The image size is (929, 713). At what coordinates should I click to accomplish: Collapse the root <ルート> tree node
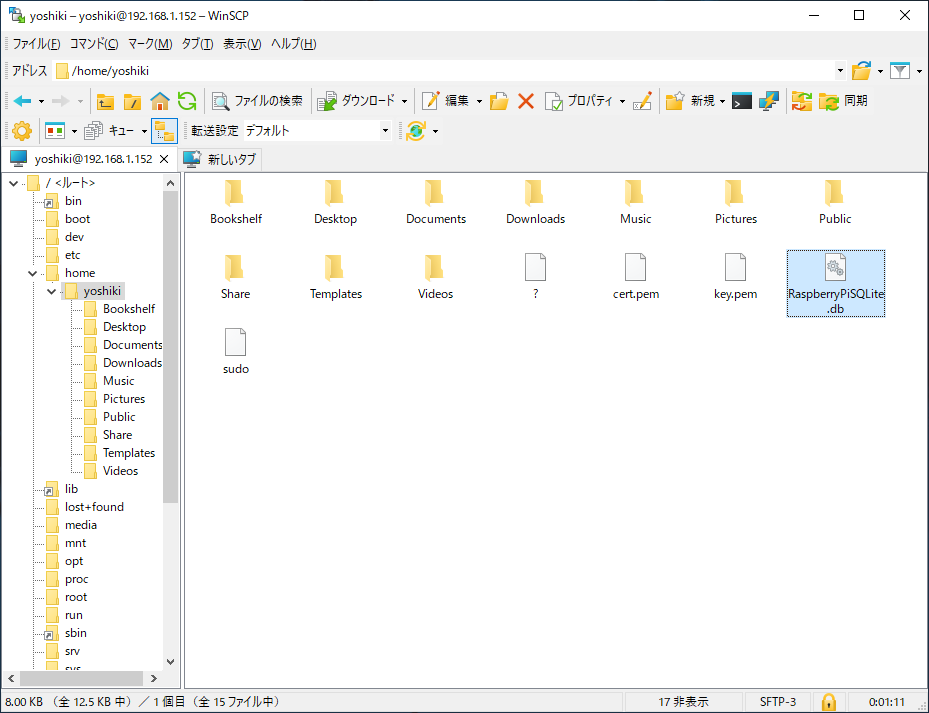coord(14,184)
